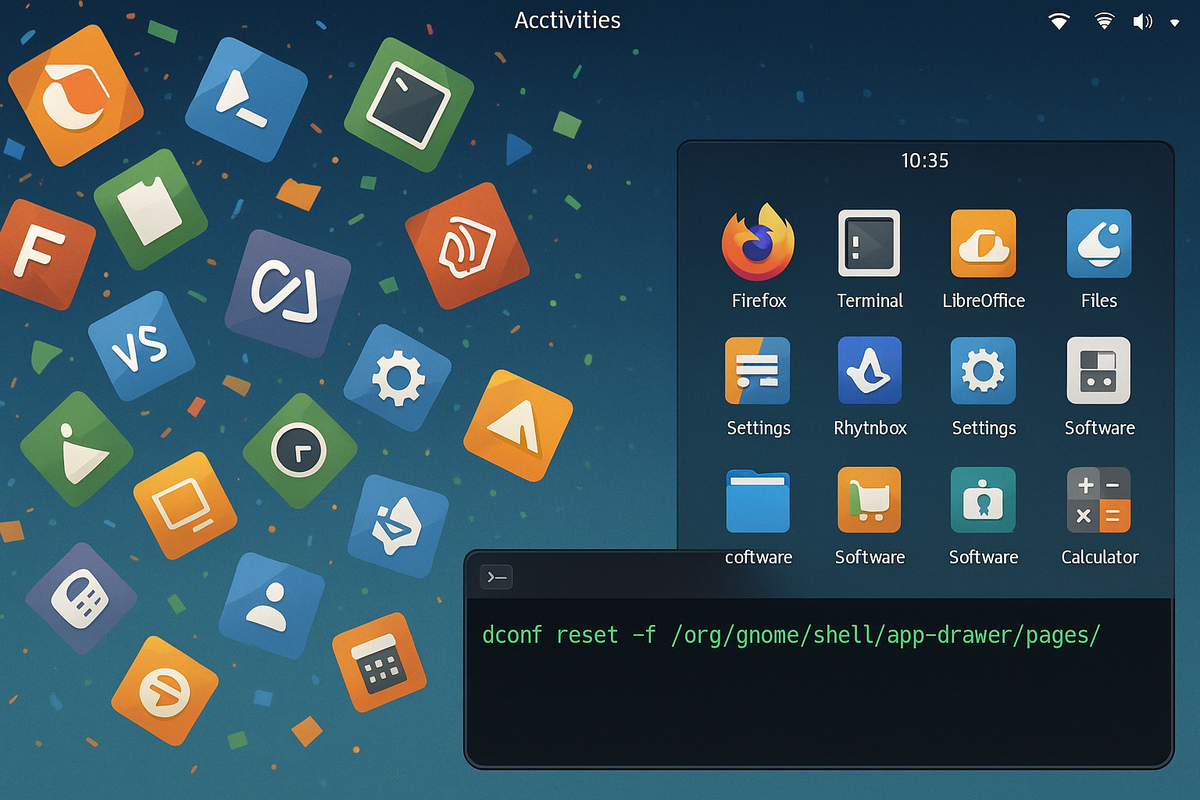
Task: Open the blue folder icon labeled coftware
Action: coord(757,500)
